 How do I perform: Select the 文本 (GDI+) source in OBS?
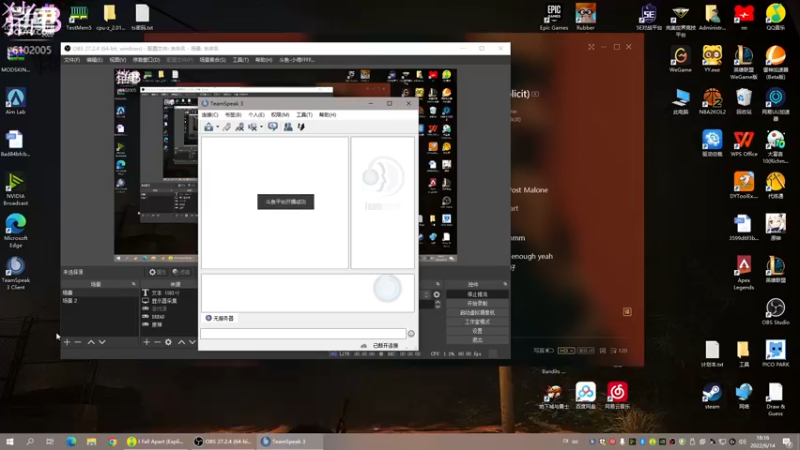click(x=168, y=293)
